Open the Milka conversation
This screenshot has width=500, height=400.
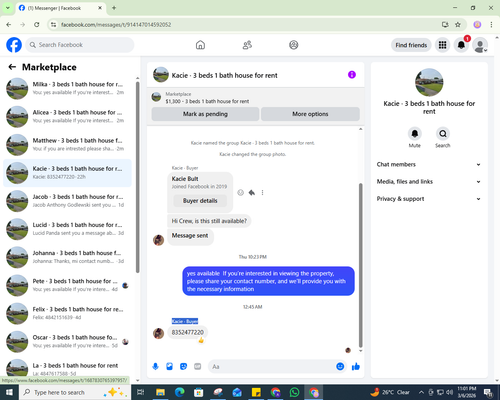click(x=67, y=88)
